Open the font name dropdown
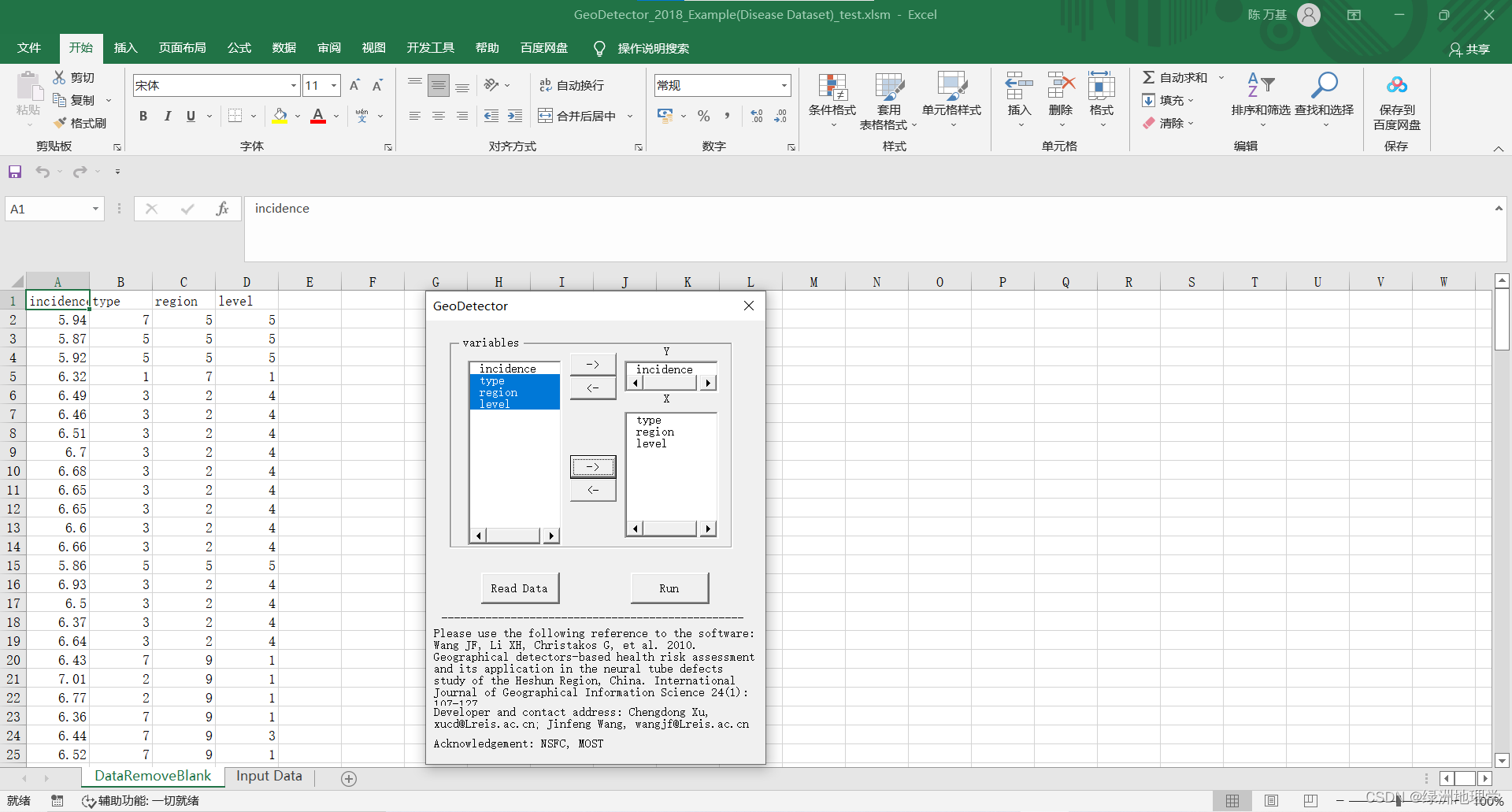 tap(294, 85)
